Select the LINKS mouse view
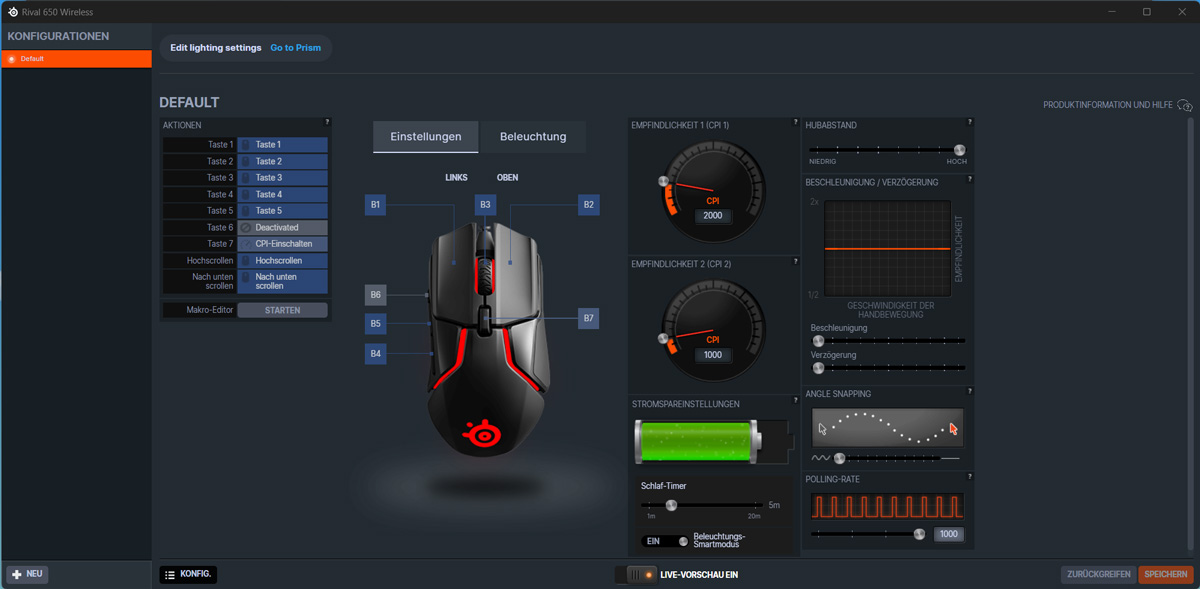The width and height of the screenshot is (1200, 589). coord(457,178)
